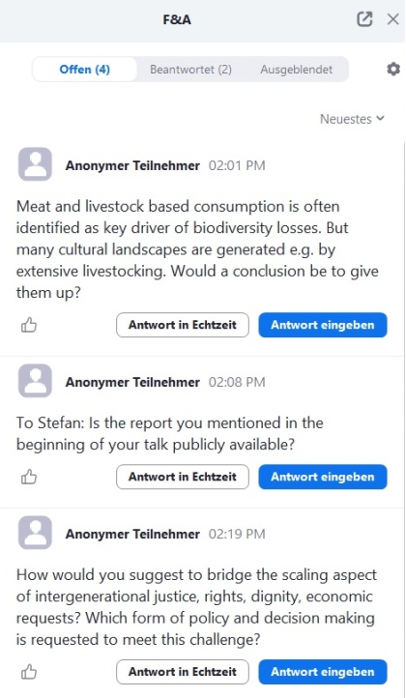Click Antwort eingeben for 02:19 PM question
Viewport: 406px width, 698px height.
tap(323, 672)
